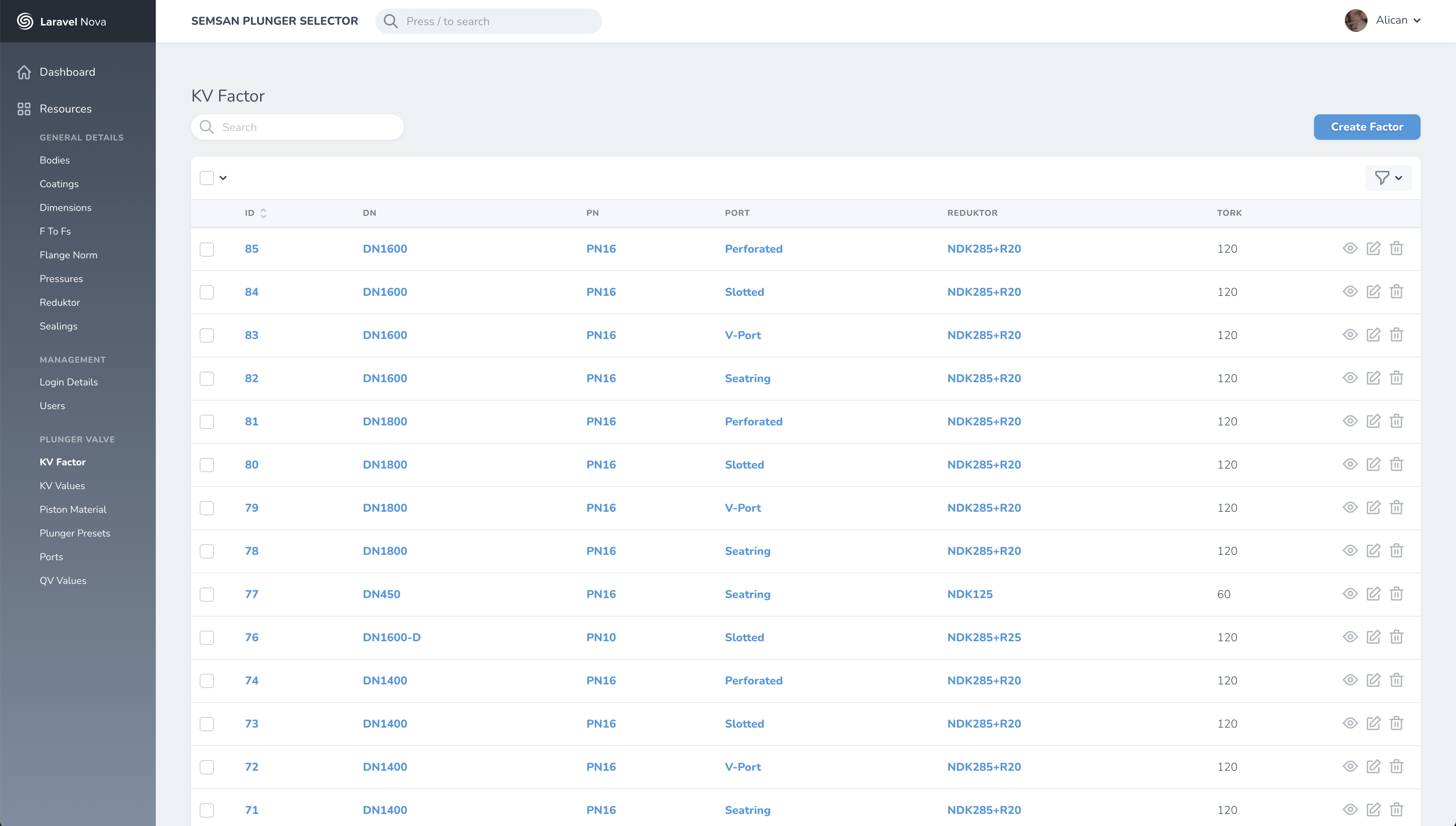Select the checkbox for row 74
Screen dimensions: 1456x826
tap(206, 680)
